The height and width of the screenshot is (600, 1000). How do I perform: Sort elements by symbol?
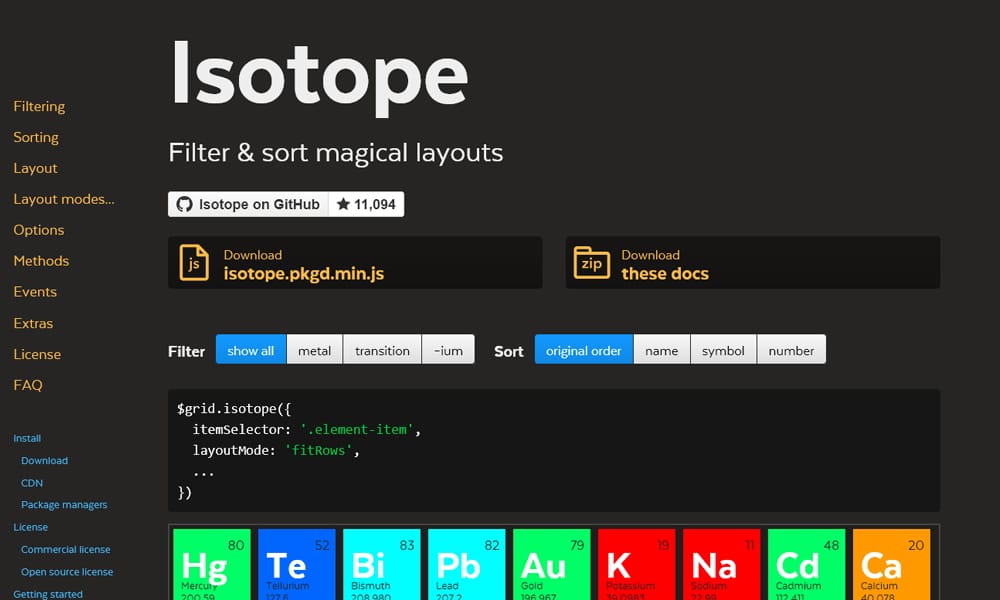click(x=723, y=350)
